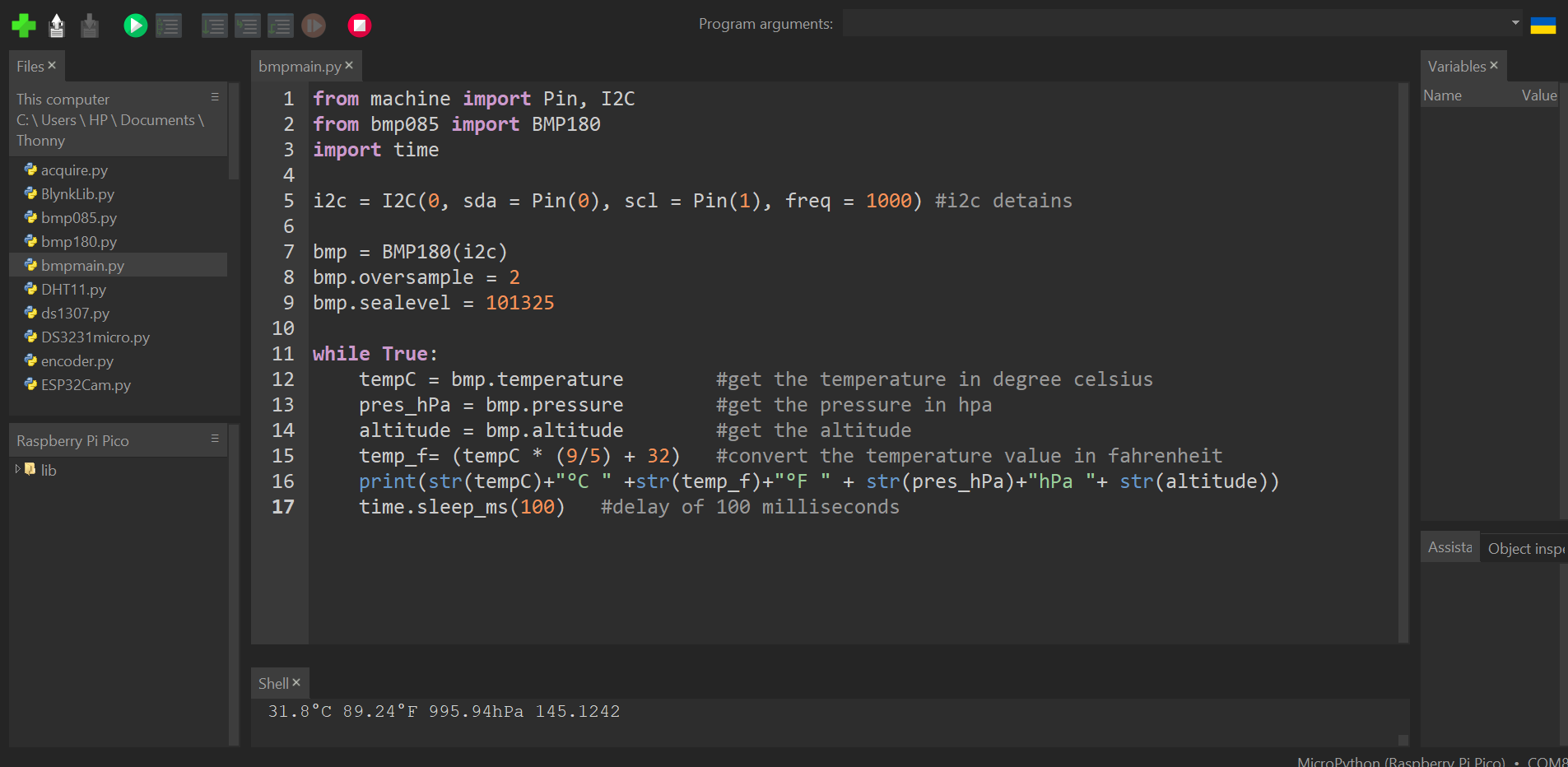
Task: Click the Ukraine flag support icon
Action: [x=1543, y=25]
